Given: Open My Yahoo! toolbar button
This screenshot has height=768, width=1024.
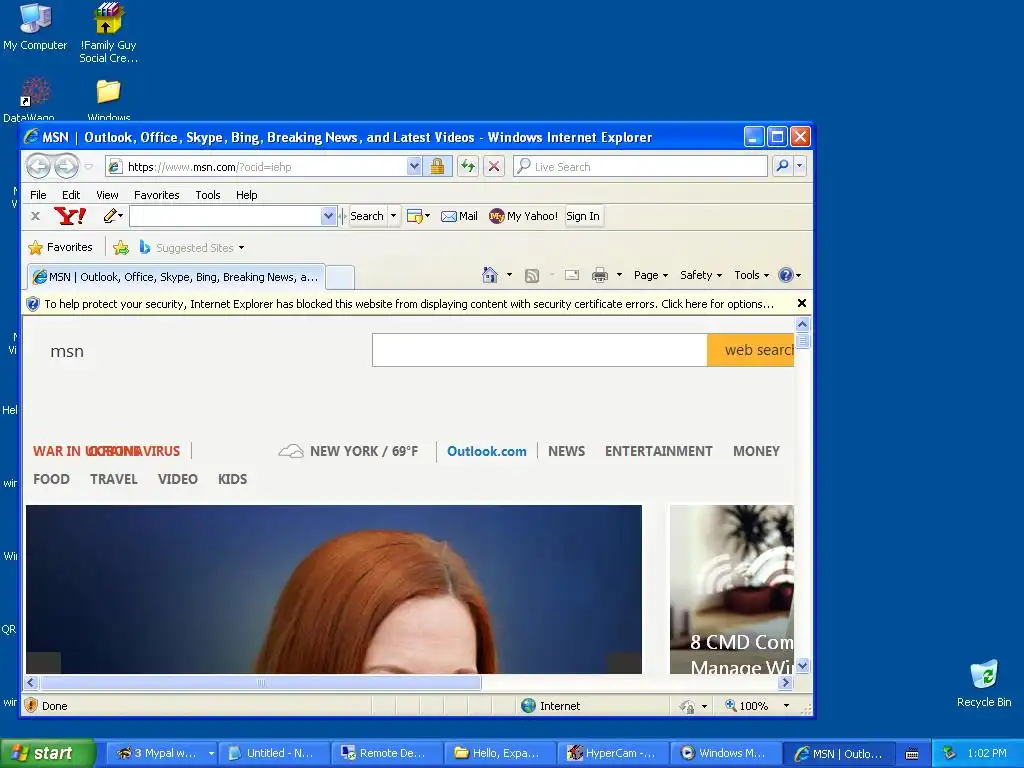Looking at the screenshot, I should [523, 216].
